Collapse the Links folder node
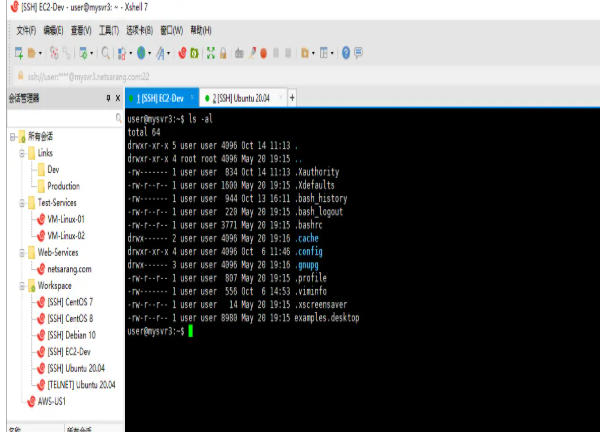Screen dimensions: 600x432 [22, 153]
